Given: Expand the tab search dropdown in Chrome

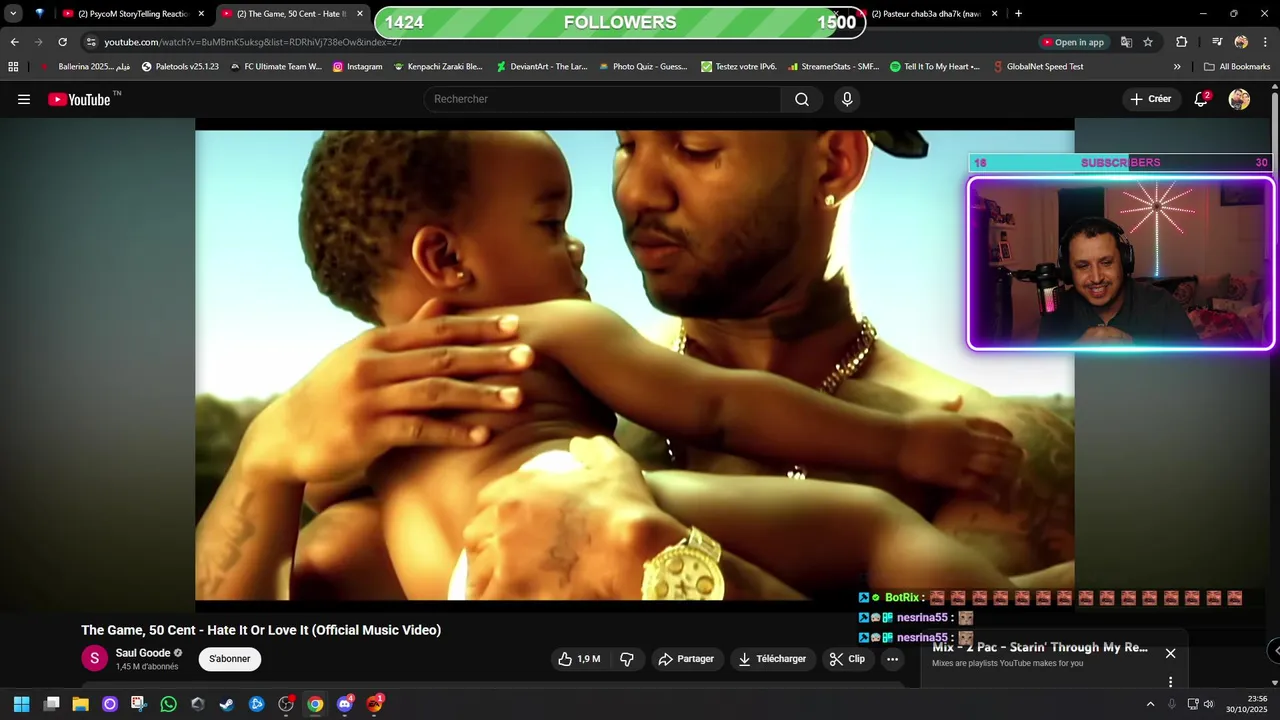Looking at the screenshot, I should (x=13, y=14).
